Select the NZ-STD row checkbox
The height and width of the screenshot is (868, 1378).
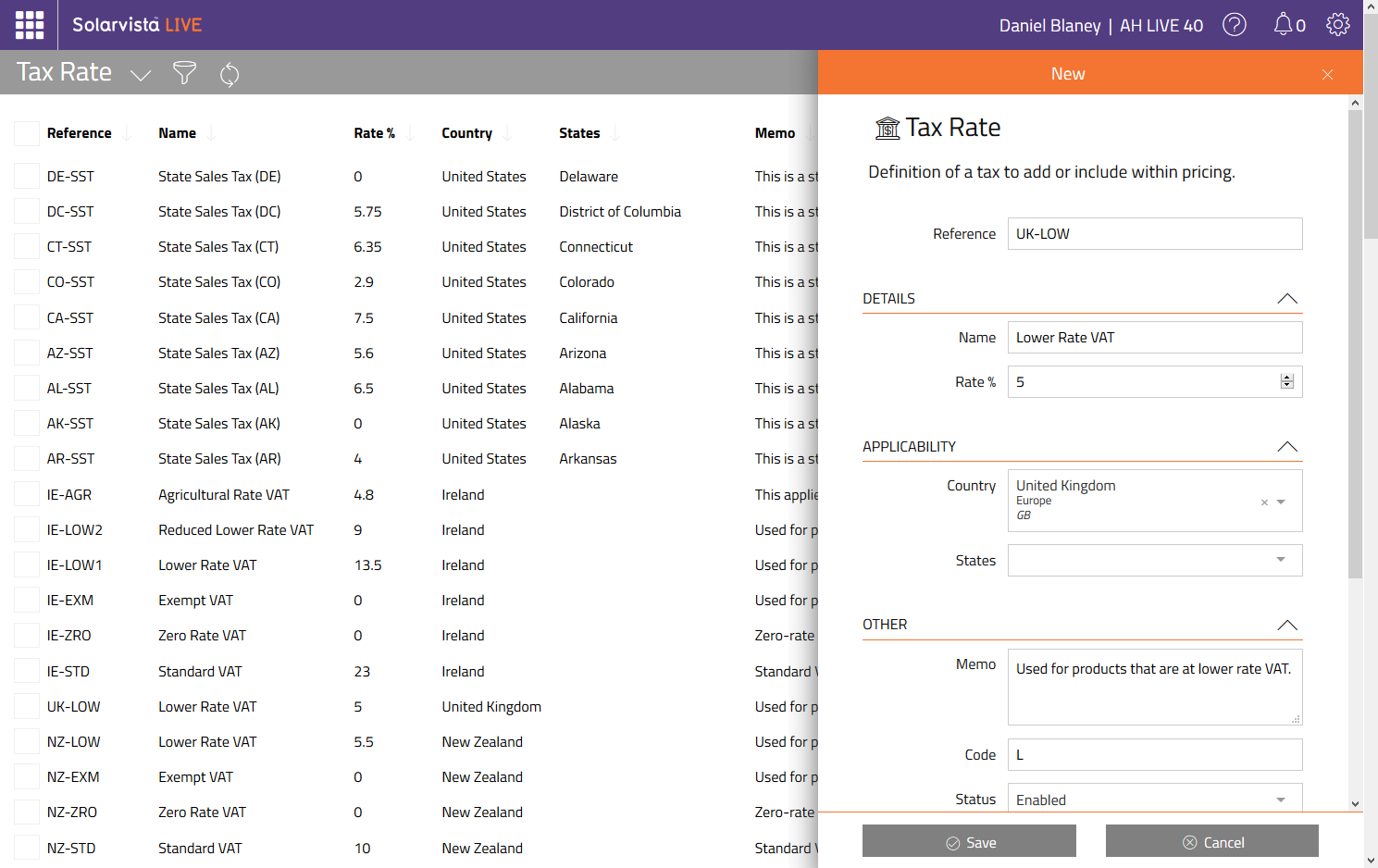27,848
